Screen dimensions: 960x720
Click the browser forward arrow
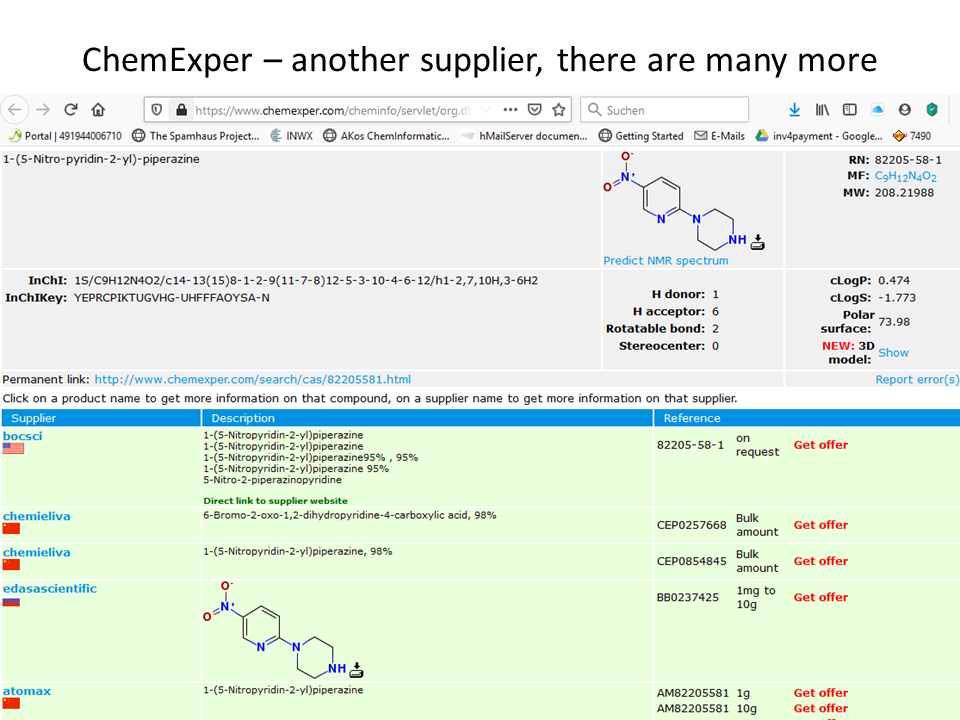click(43, 110)
